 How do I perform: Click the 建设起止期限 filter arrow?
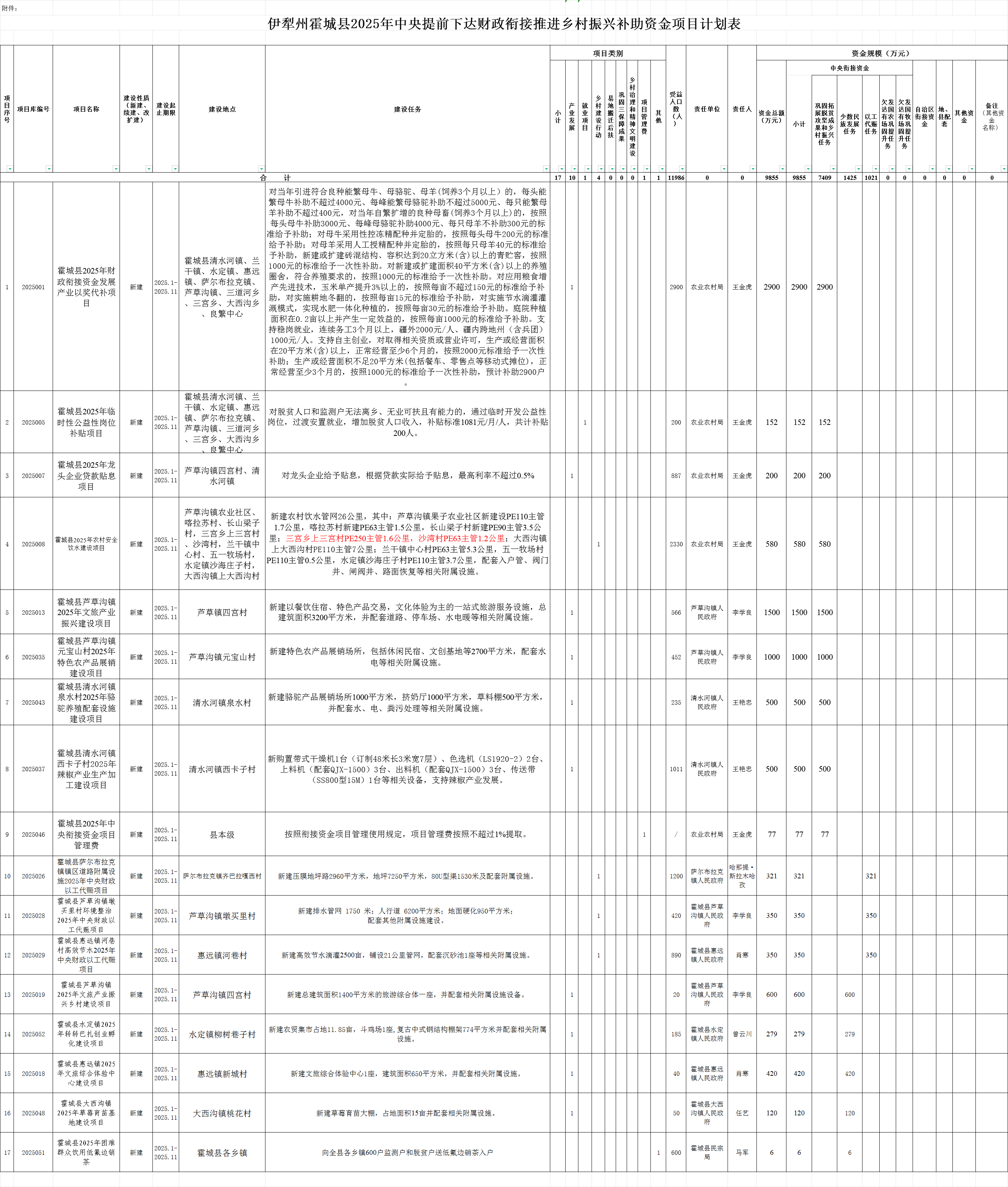pos(175,169)
